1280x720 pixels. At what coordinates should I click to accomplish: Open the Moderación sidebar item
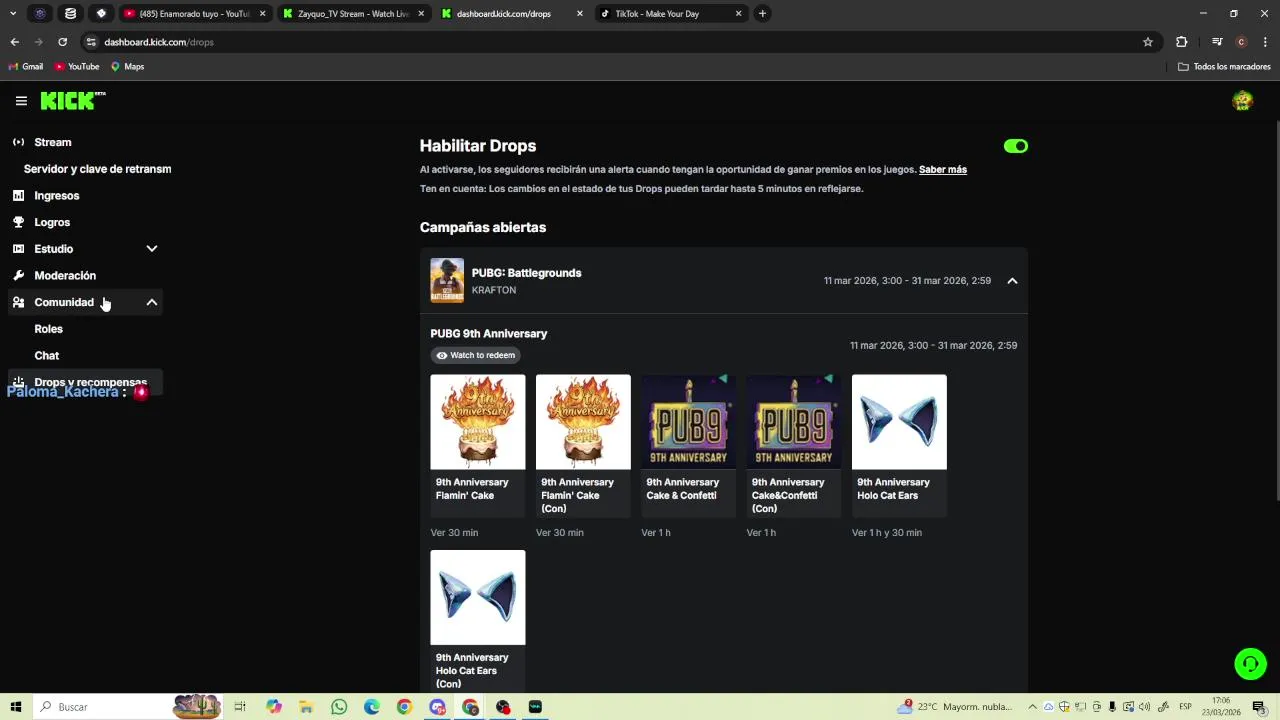click(84, 275)
